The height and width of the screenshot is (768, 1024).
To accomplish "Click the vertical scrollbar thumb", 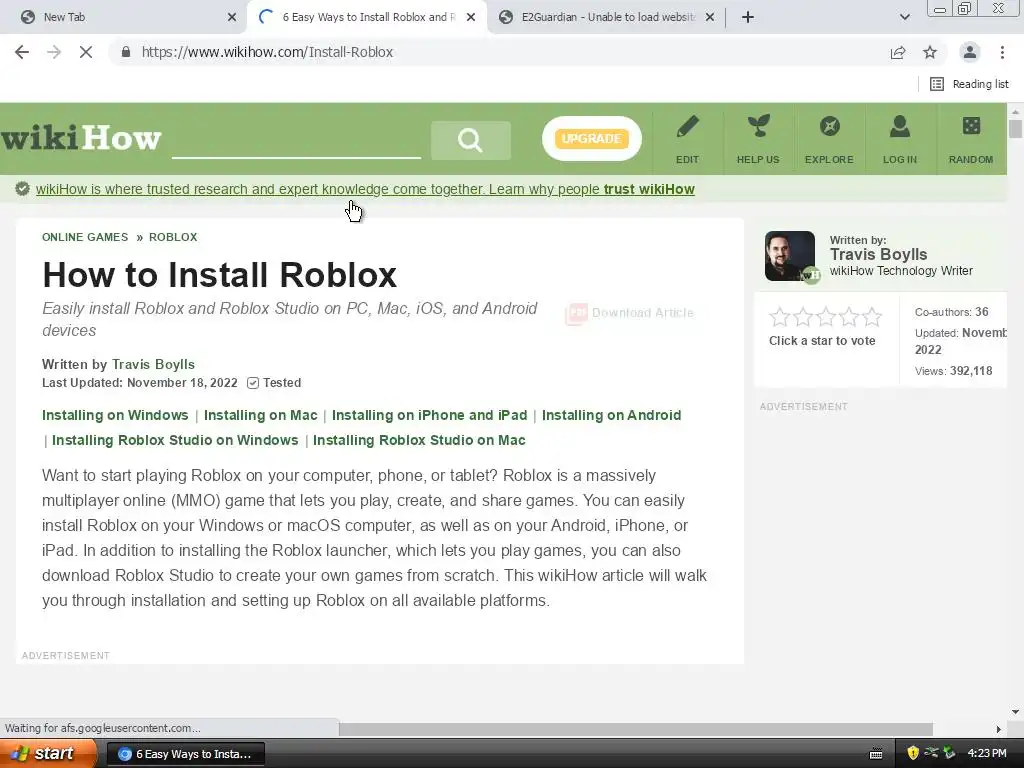I will tap(1015, 128).
